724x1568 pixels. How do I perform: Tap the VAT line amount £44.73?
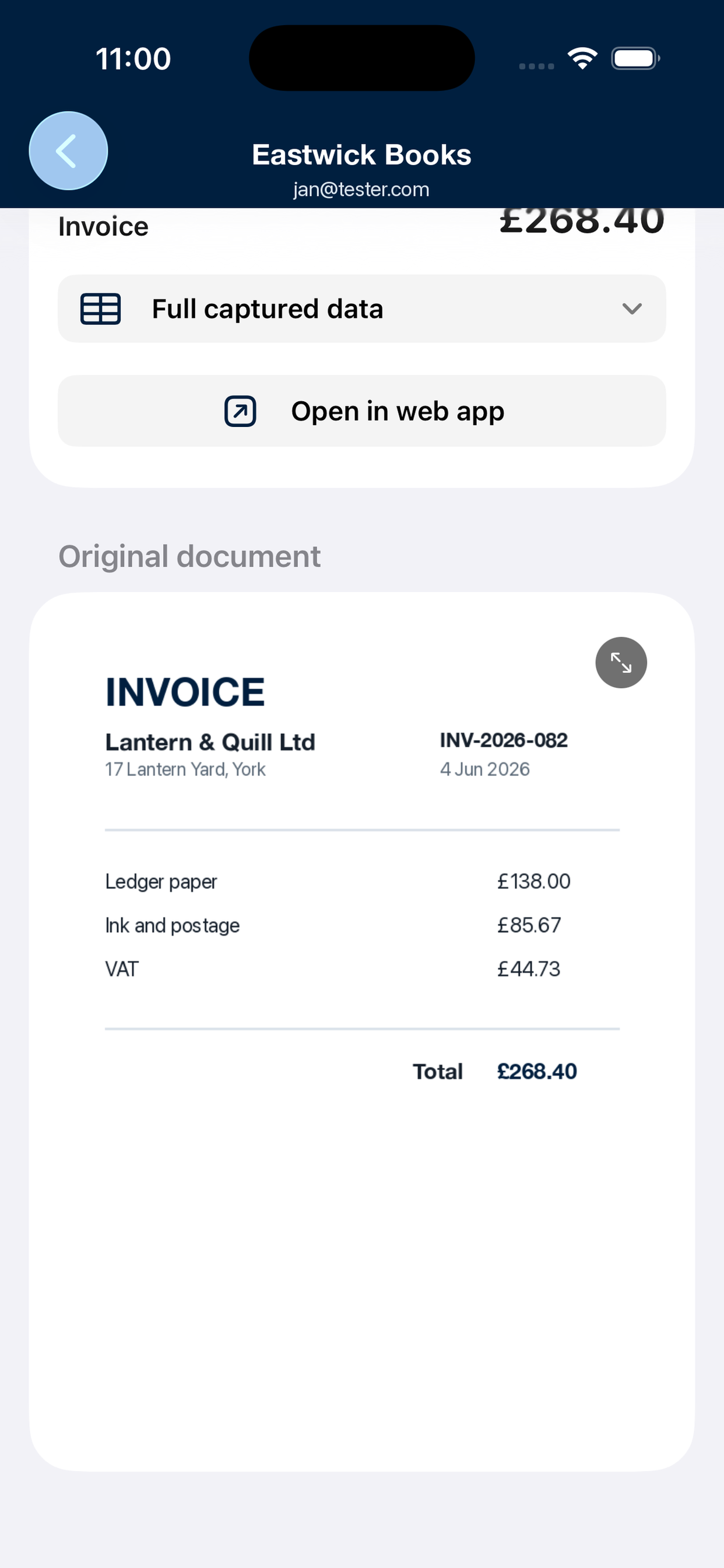pos(529,969)
